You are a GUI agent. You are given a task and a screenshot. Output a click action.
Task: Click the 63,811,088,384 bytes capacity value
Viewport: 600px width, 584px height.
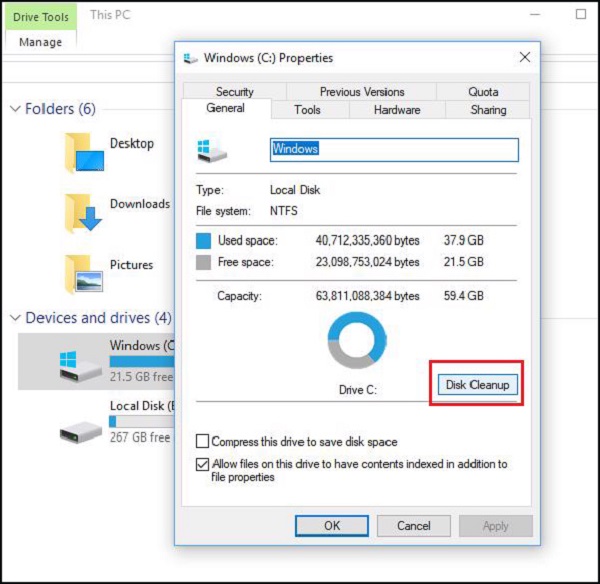pos(367,296)
